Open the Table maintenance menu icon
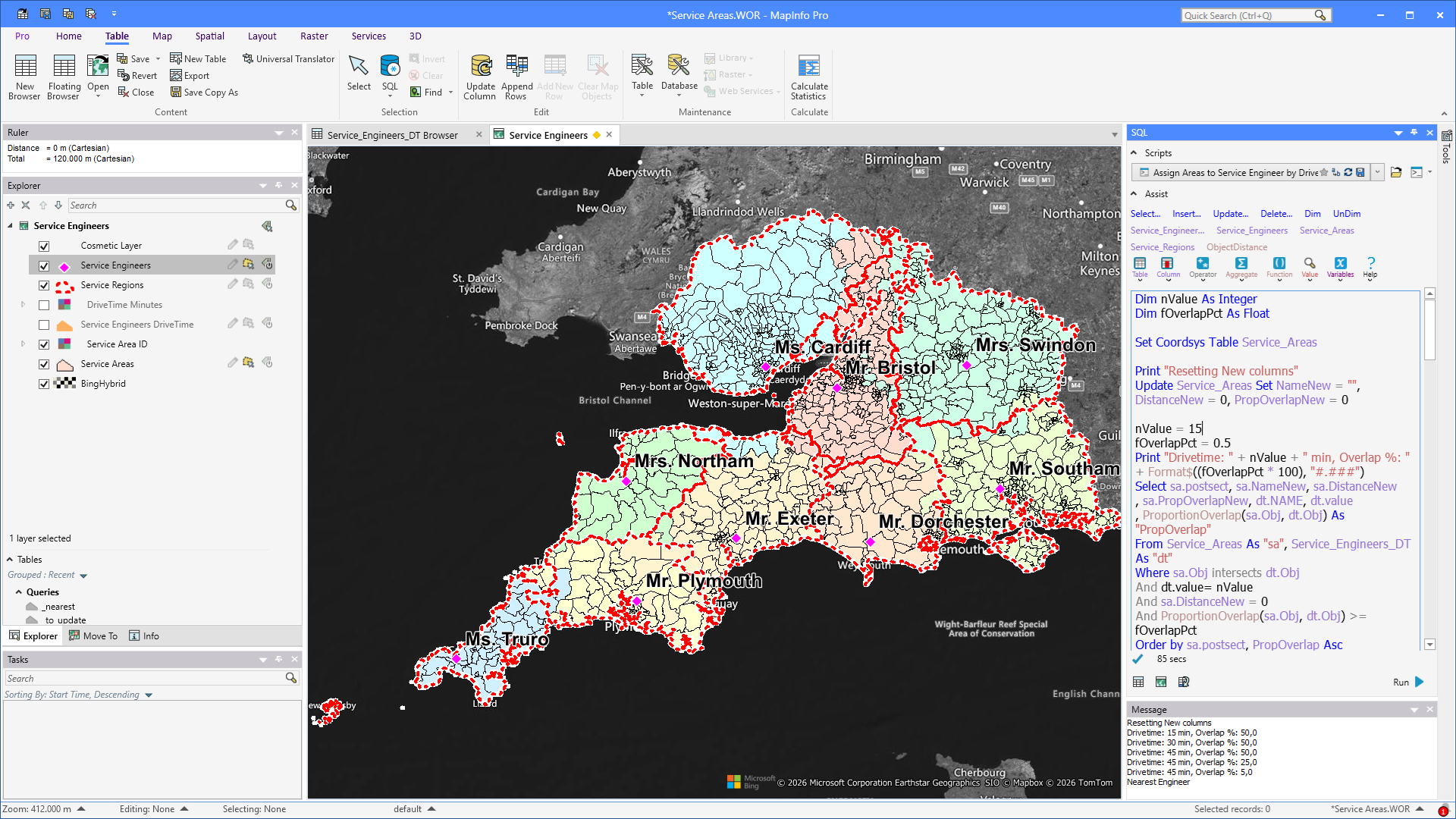This screenshot has height=819, width=1456. coord(642,75)
